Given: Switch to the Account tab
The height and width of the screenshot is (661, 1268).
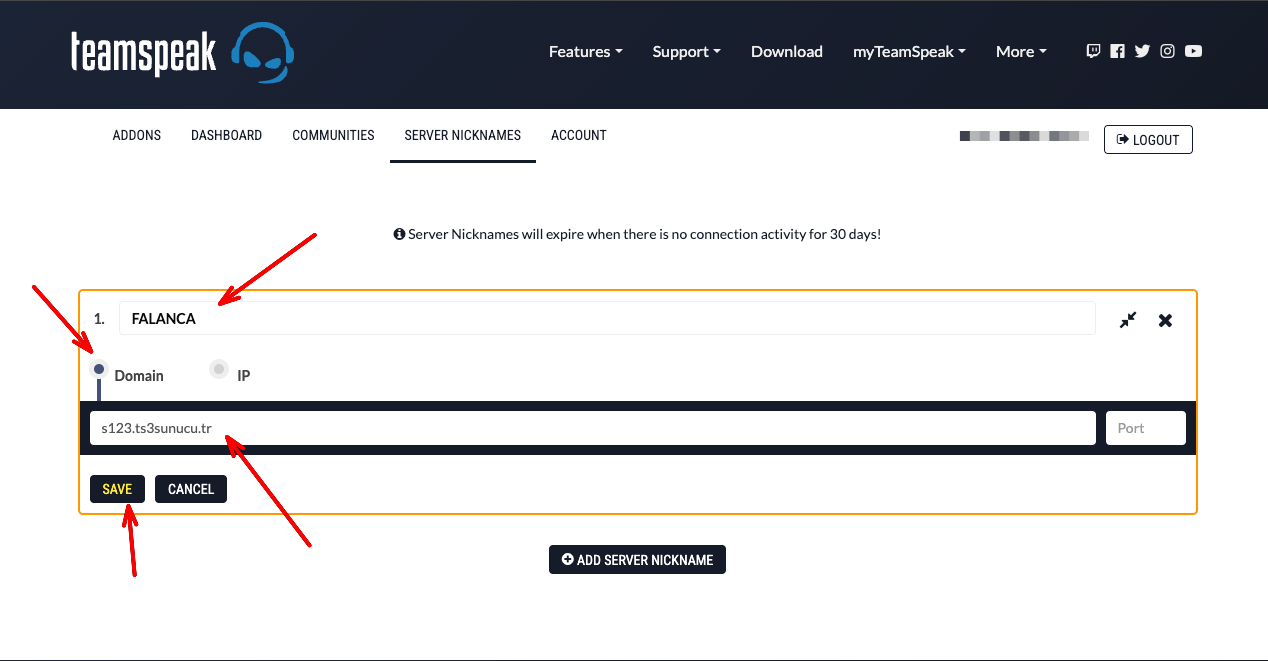Looking at the screenshot, I should [x=579, y=135].
